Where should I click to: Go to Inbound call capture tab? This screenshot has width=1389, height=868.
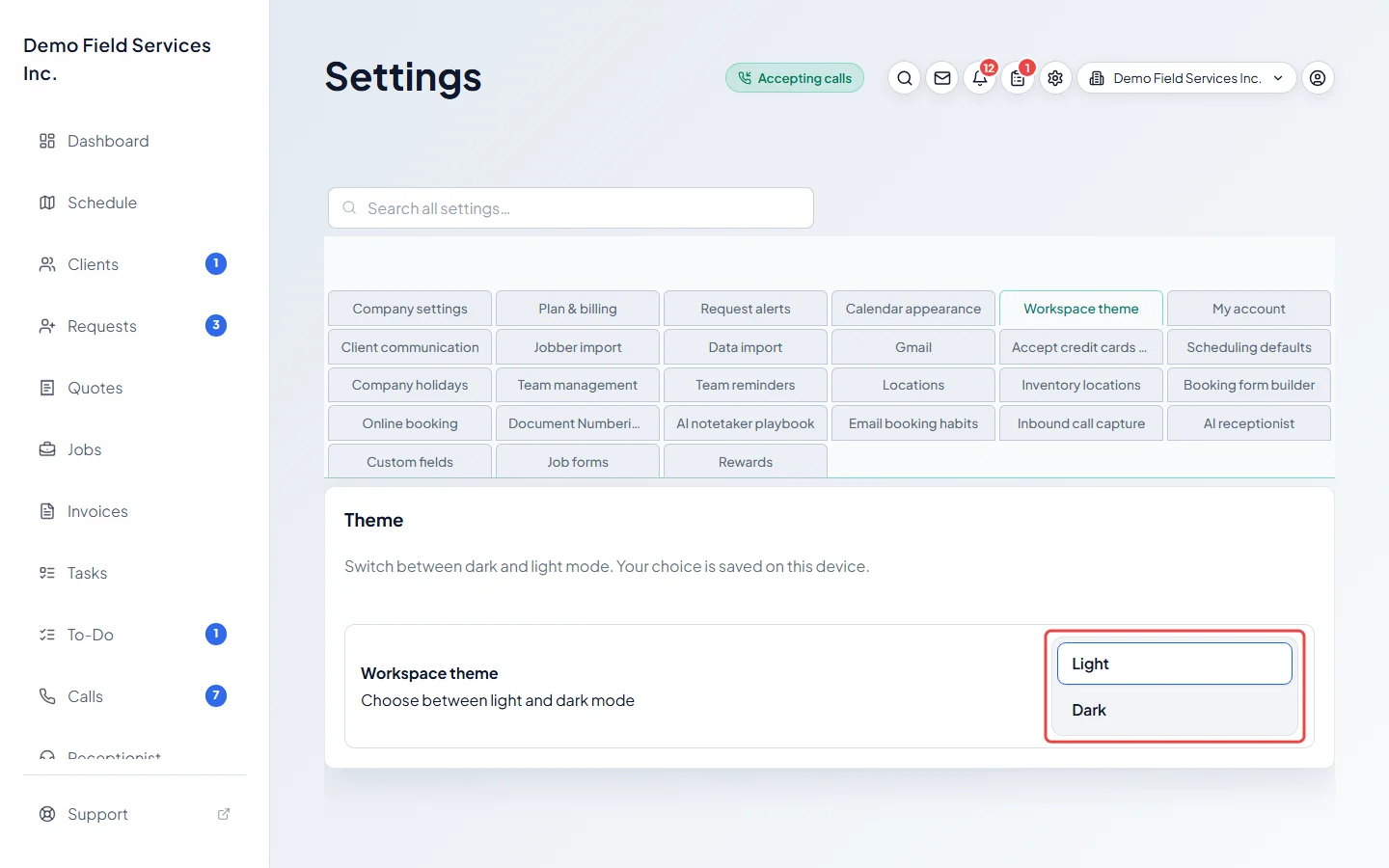[x=1081, y=423]
